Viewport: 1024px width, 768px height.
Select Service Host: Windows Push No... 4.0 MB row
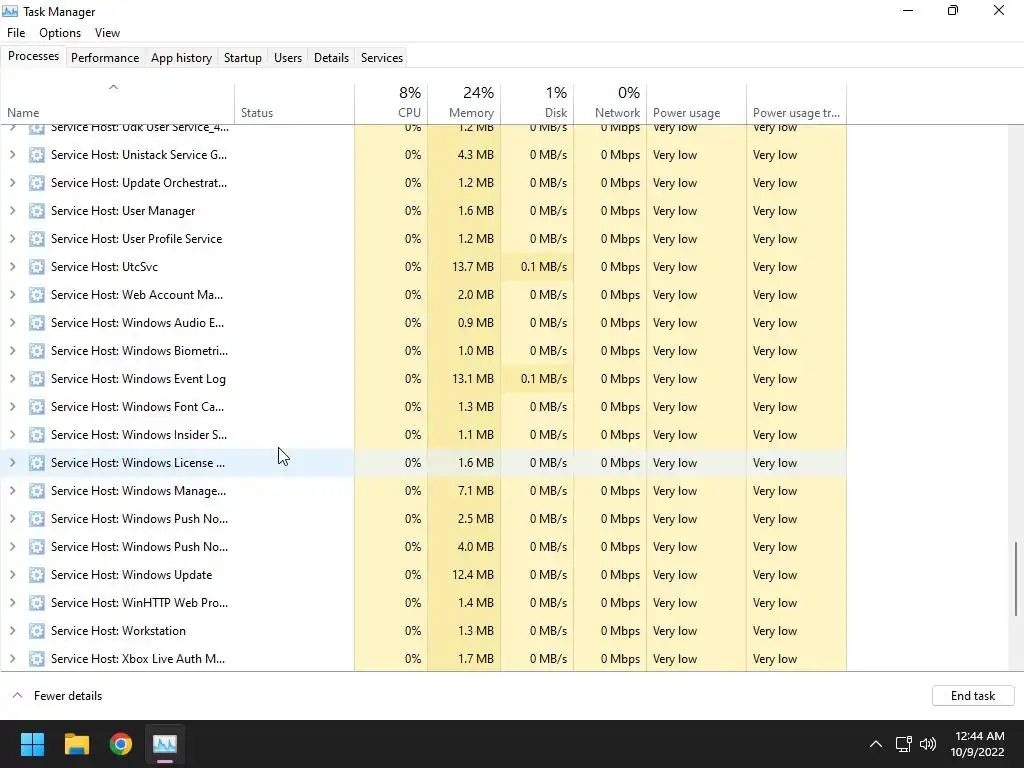pyautogui.click(x=423, y=547)
